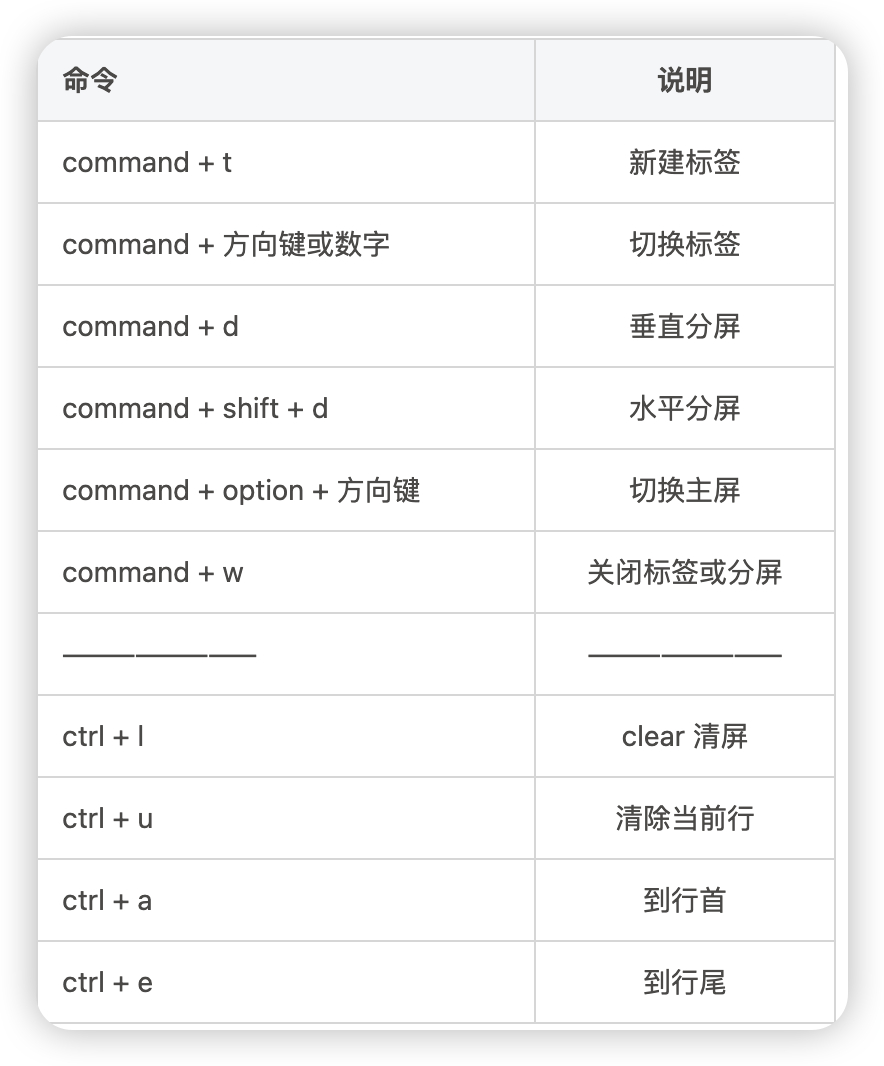The width and height of the screenshot is (884, 1066).
Task: Click the 垂直分屏 description
Action: 685,326
